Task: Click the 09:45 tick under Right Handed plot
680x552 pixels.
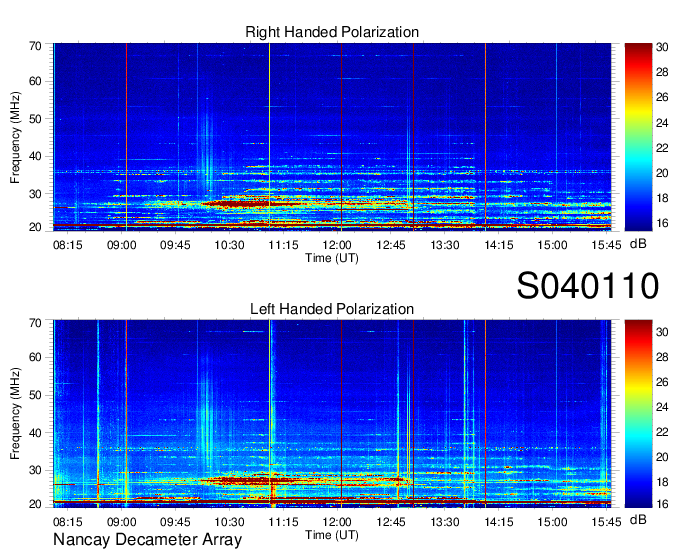Action: point(175,245)
